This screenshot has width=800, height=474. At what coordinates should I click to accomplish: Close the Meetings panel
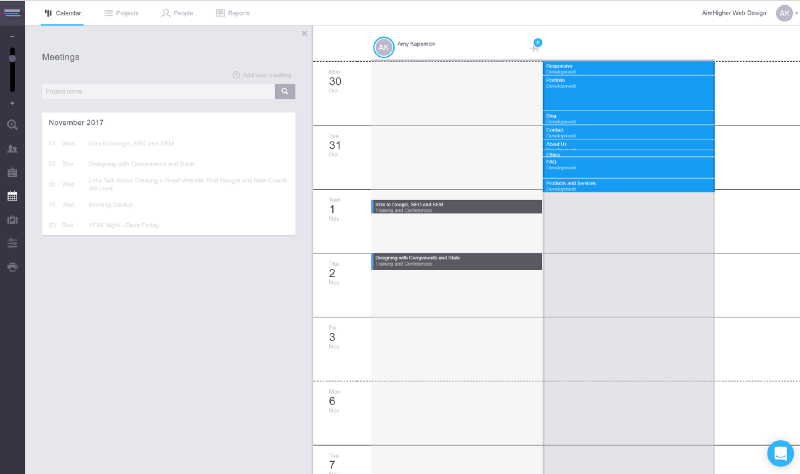pyautogui.click(x=304, y=33)
